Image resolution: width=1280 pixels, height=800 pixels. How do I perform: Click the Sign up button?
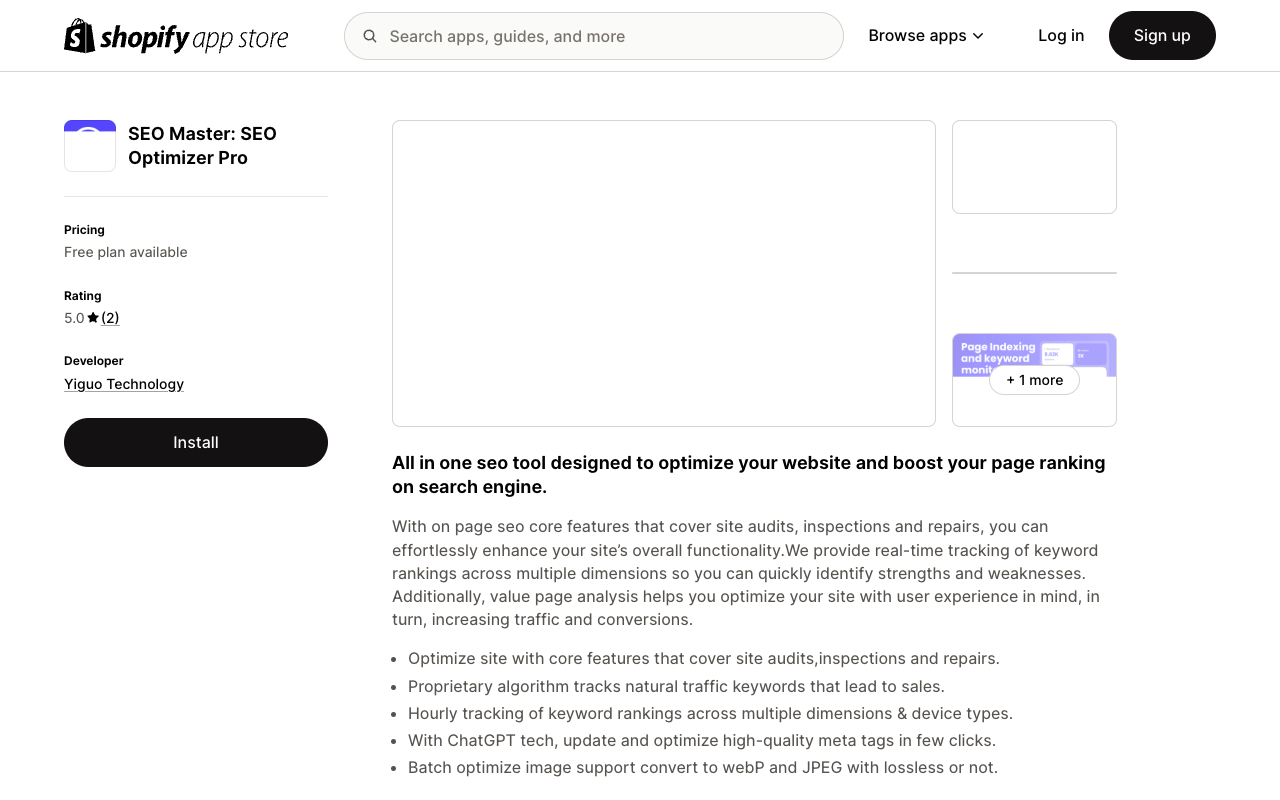click(1162, 36)
